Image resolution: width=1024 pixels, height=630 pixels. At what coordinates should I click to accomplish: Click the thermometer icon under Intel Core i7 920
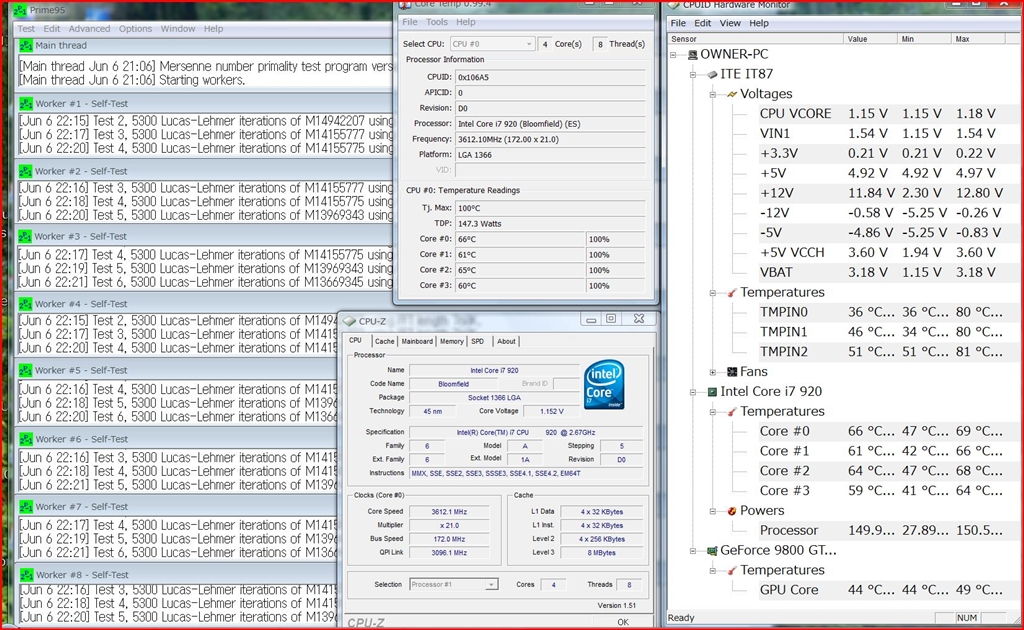tap(732, 412)
